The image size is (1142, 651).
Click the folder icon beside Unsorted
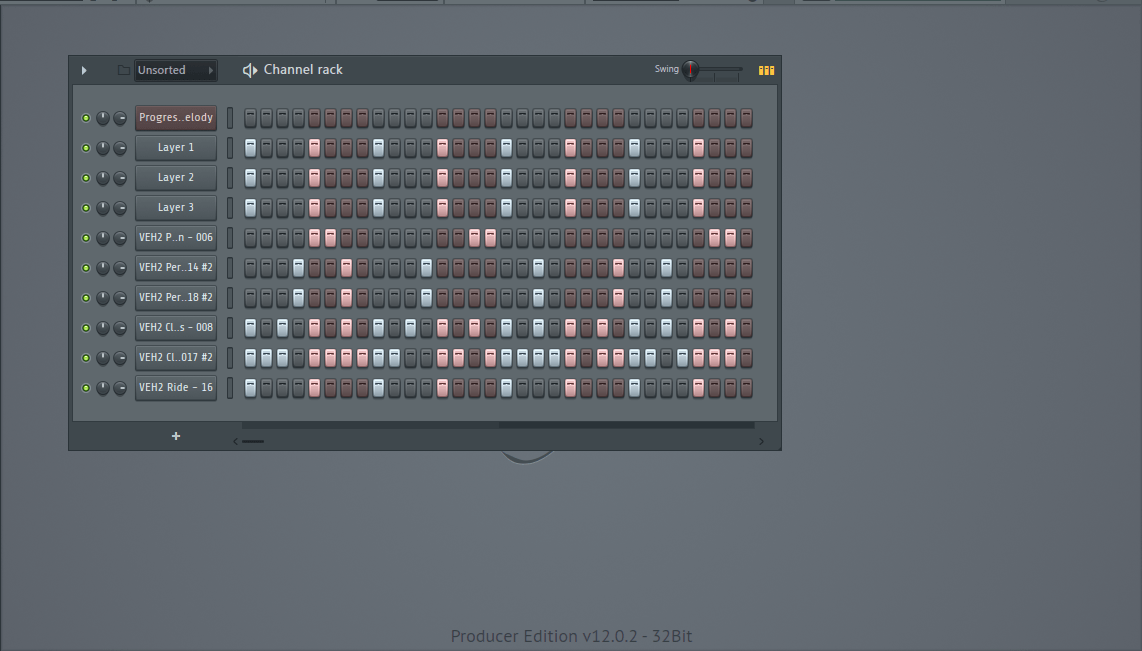point(123,70)
